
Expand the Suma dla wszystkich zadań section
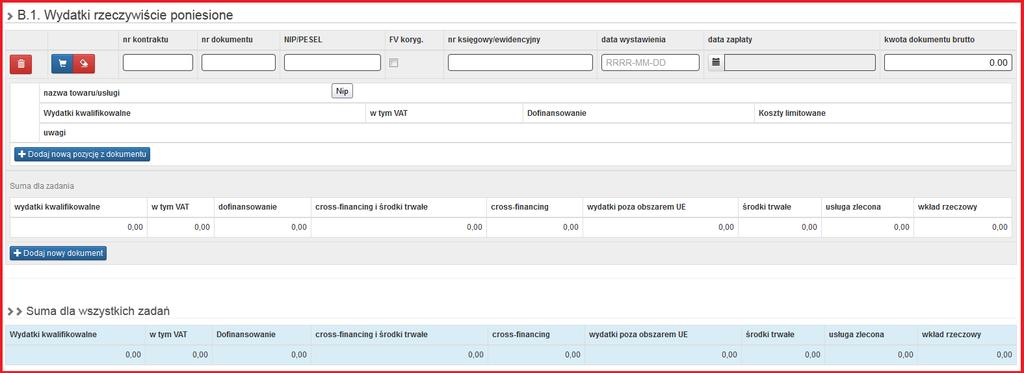pos(14,311)
